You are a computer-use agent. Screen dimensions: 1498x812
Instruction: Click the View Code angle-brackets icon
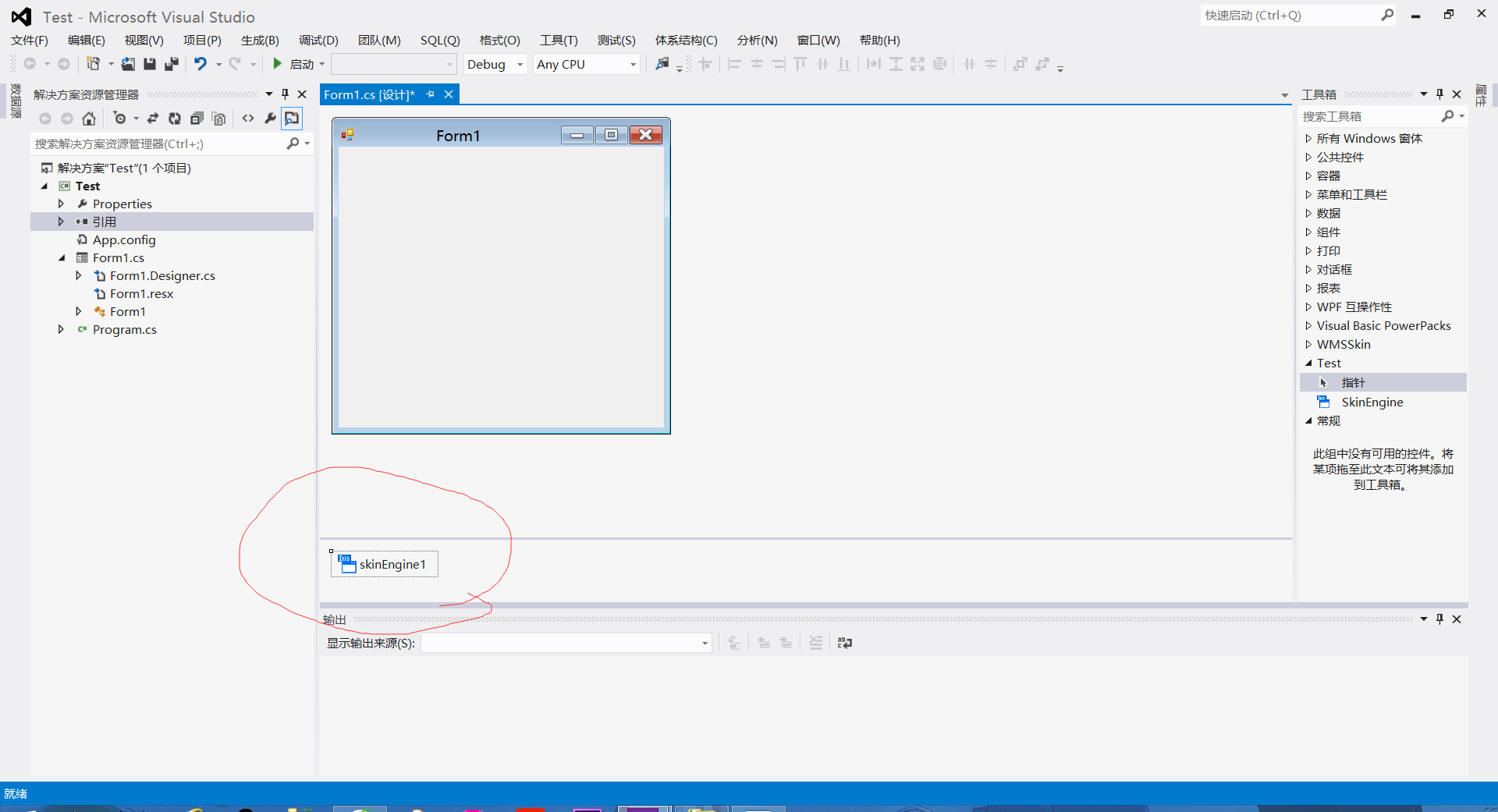pyautogui.click(x=248, y=119)
